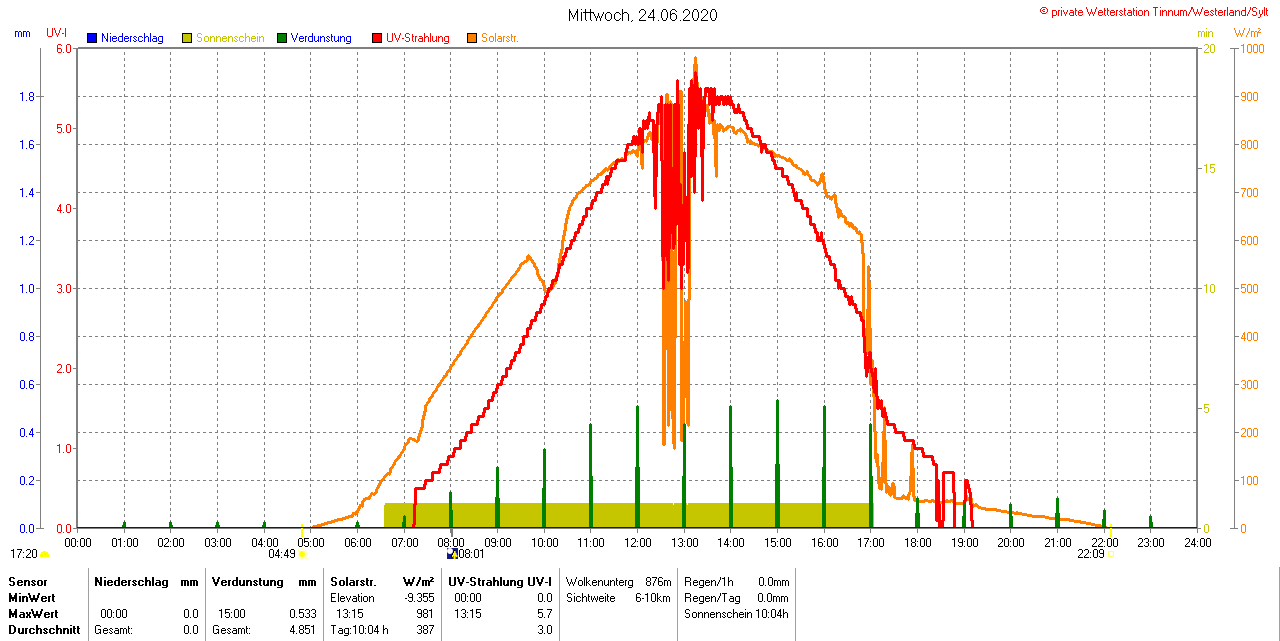The image size is (1280, 641).
Task: Click the blue mm axis unit label
Action: tap(22, 33)
